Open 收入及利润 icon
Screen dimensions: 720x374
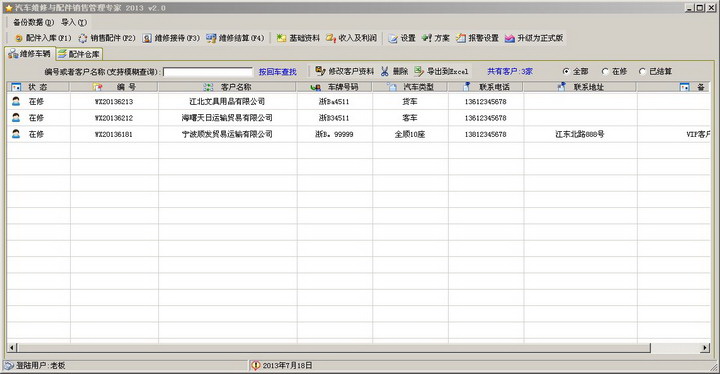(331, 38)
